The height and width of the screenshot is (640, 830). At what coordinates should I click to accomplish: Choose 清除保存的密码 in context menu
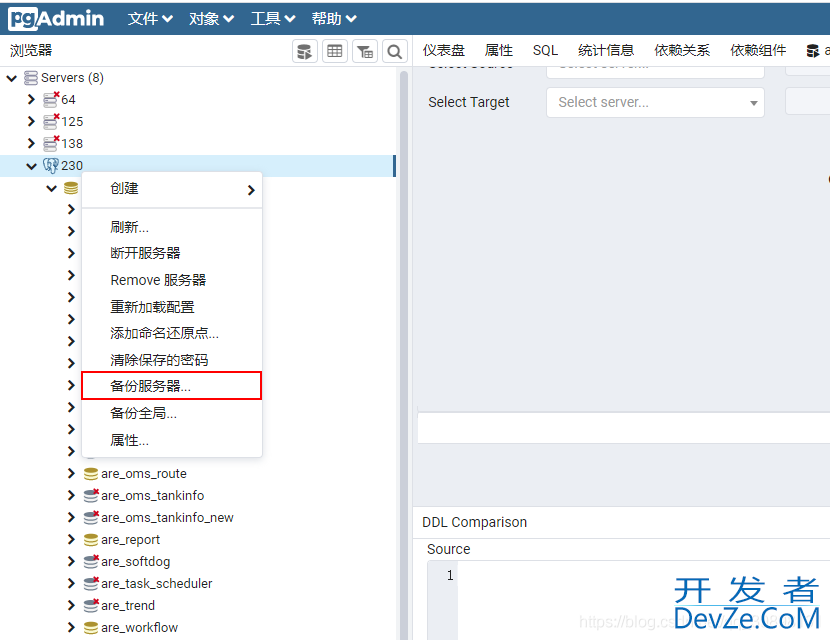tap(172, 360)
